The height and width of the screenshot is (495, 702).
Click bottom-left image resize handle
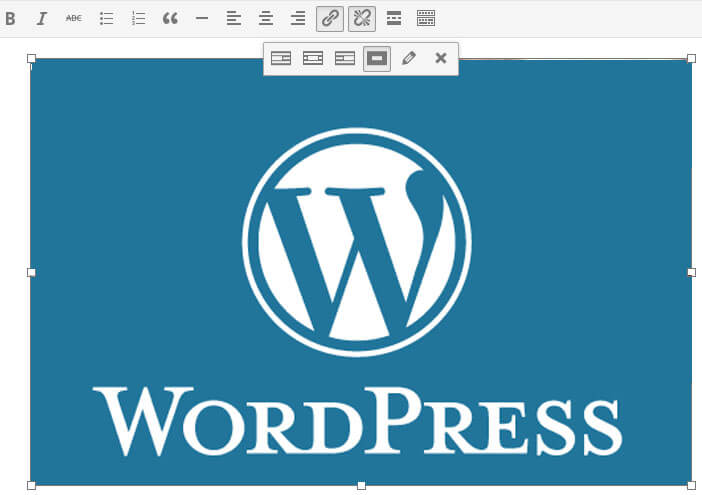click(x=31, y=485)
